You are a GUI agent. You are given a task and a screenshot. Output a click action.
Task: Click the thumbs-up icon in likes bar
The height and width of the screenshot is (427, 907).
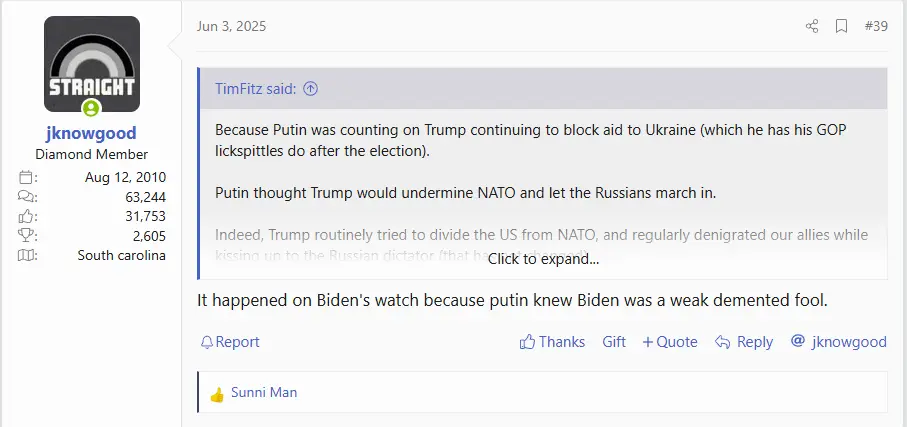click(217, 394)
